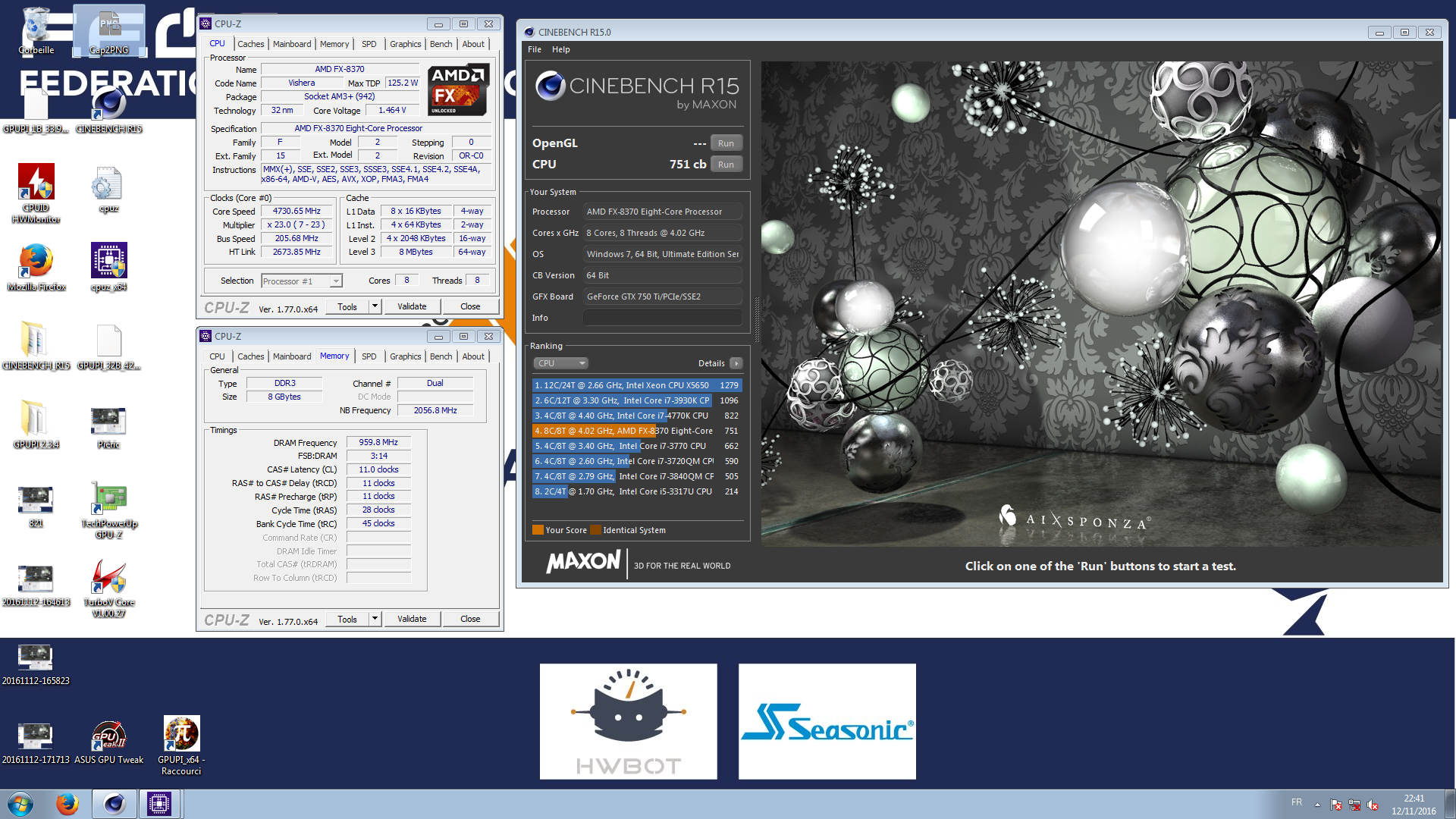Open the Bench tab in top CPU-Z
The height and width of the screenshot is (819, 1456).
tap(441, 44)
